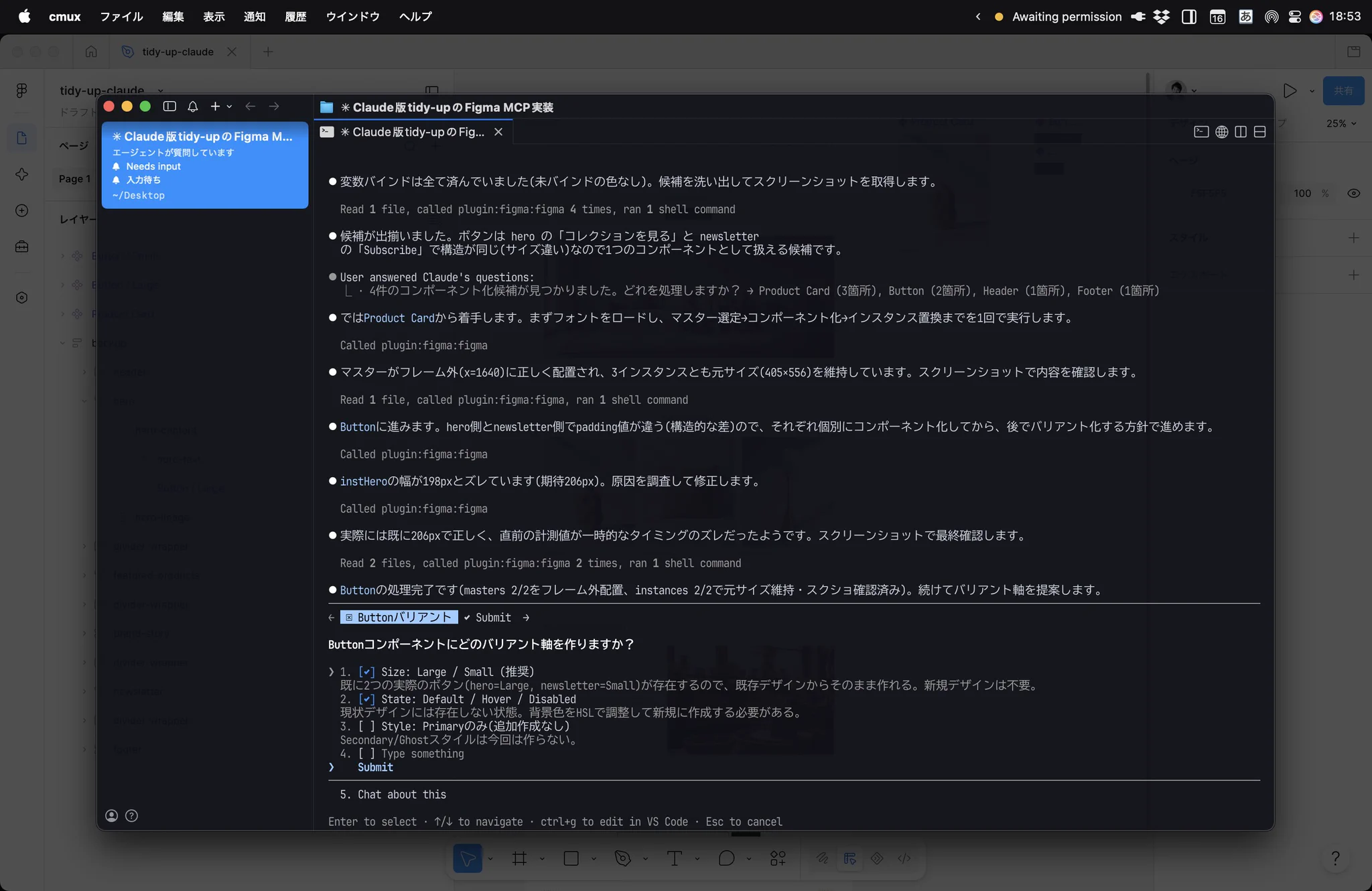
Task: Open the Frame tool options chevron
Action: tap(542, 859)
